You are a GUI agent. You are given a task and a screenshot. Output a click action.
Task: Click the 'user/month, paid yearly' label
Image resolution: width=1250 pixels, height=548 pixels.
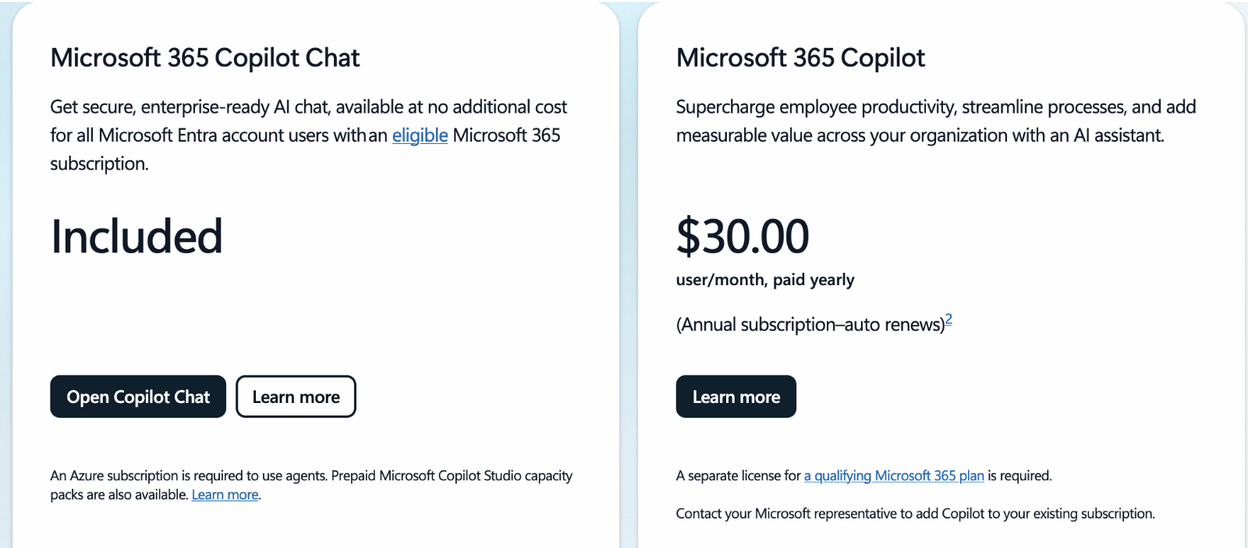click(x=765, y=280)
